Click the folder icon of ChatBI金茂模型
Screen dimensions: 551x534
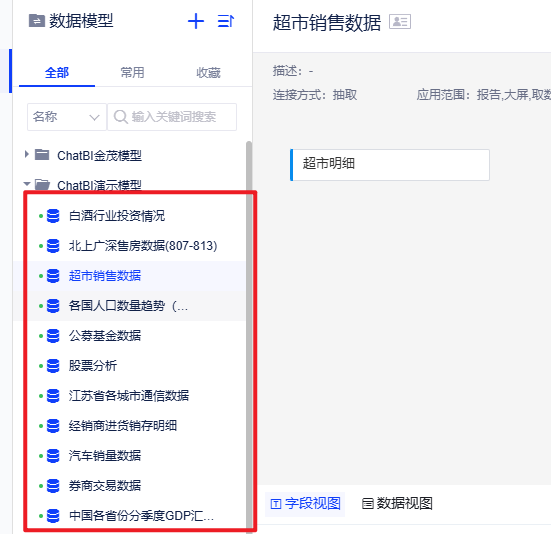point(42,155)
